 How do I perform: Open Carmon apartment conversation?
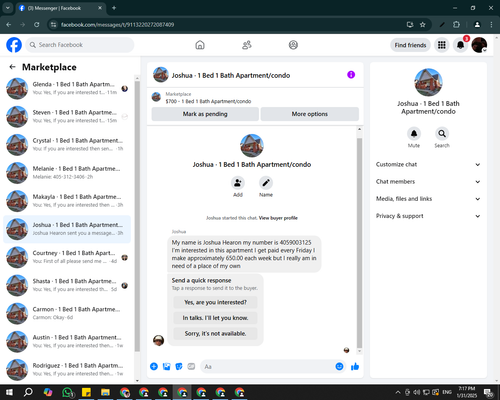(67, 313)
